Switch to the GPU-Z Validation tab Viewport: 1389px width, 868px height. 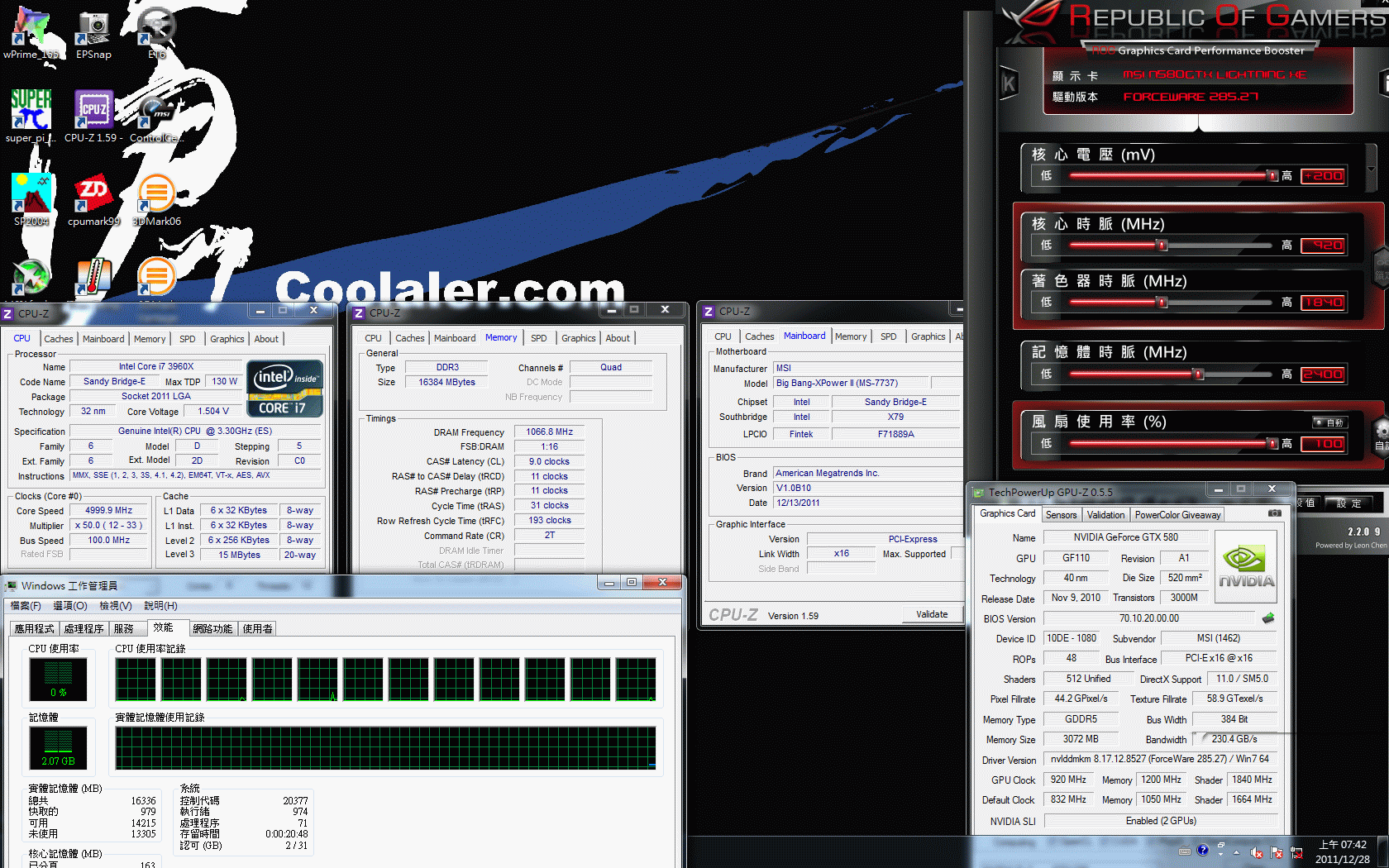(1105, 515)
